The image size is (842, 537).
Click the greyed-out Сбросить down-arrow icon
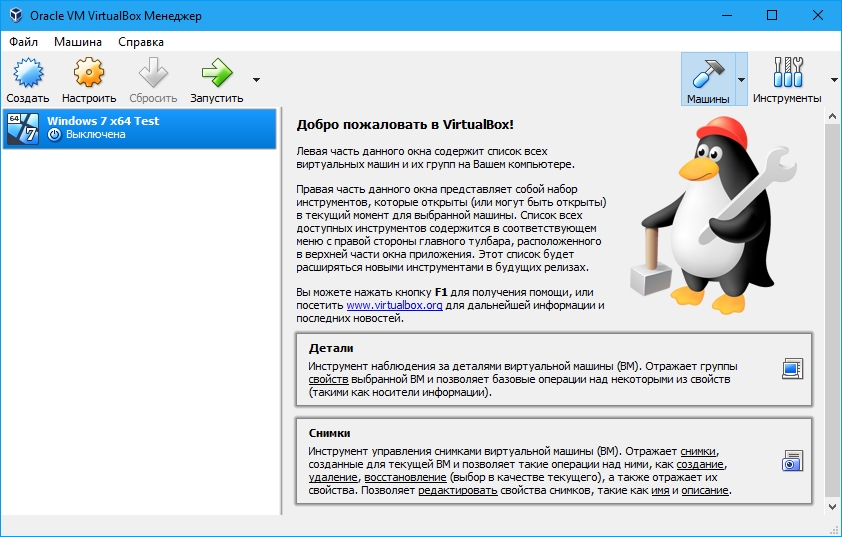pyautogui.click(x=153, y=72)
